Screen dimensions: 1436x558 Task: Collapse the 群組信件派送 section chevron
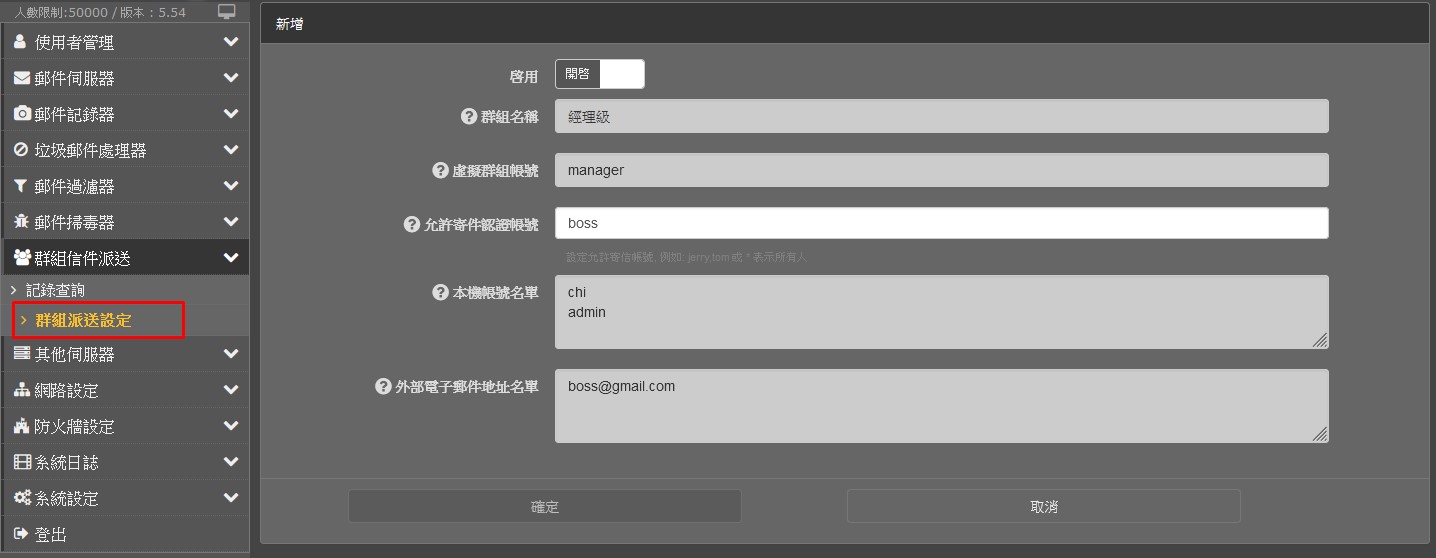click(x=231, y=258)
